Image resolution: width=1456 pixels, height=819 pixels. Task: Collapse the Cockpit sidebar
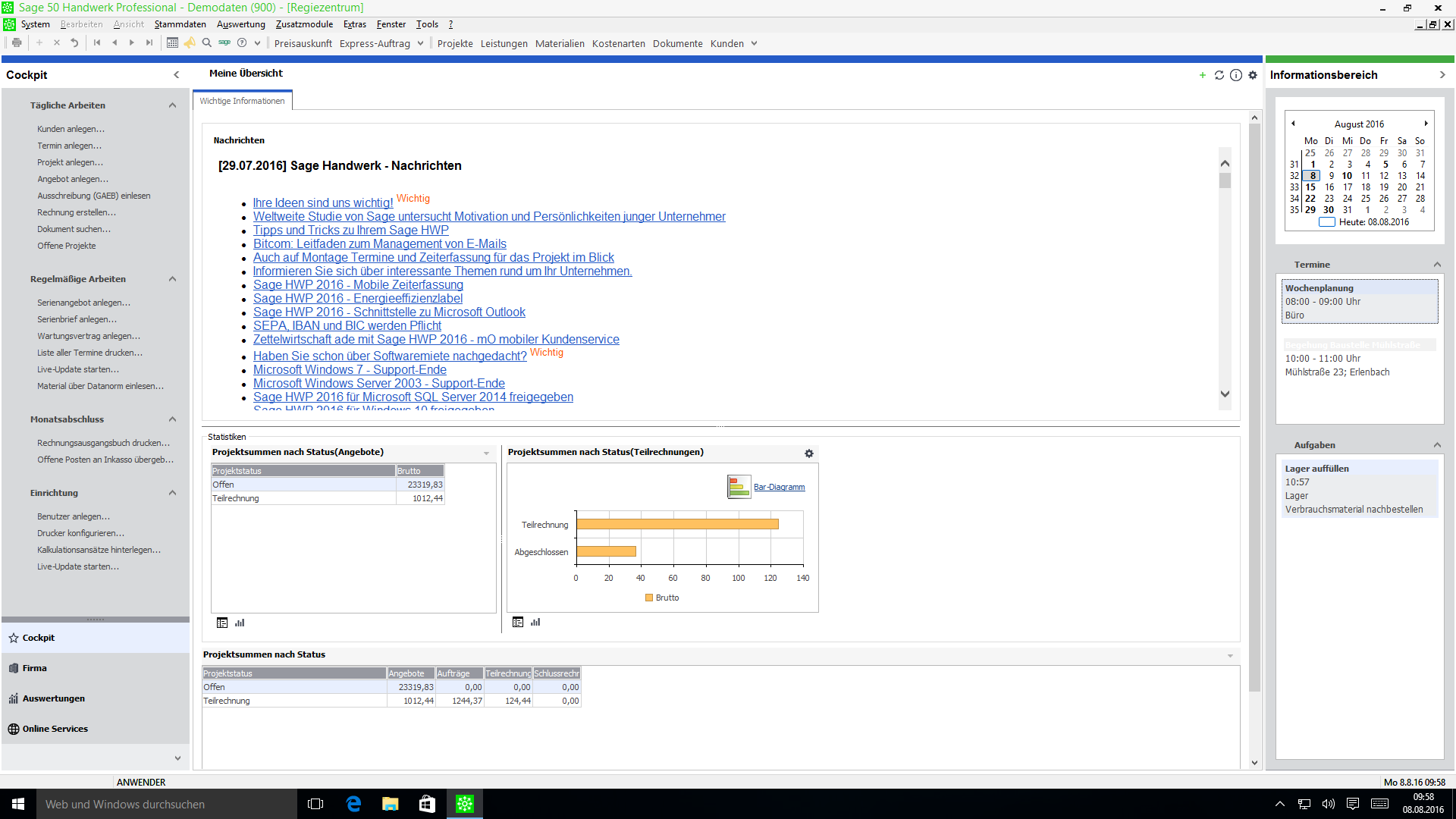click(x=177, y=75)
